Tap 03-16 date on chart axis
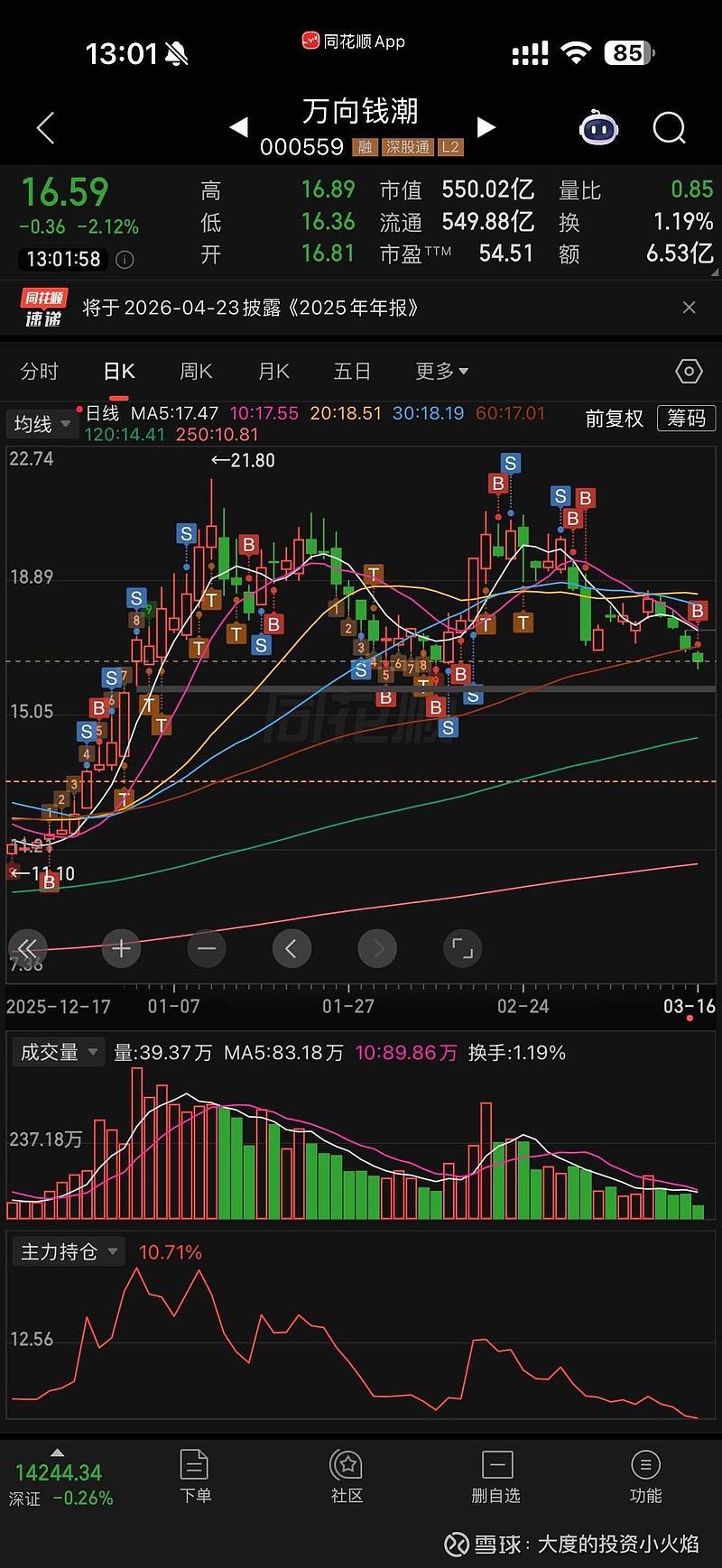The width and height of the screenshot is (722, 1568). [x=690, y=1006]
